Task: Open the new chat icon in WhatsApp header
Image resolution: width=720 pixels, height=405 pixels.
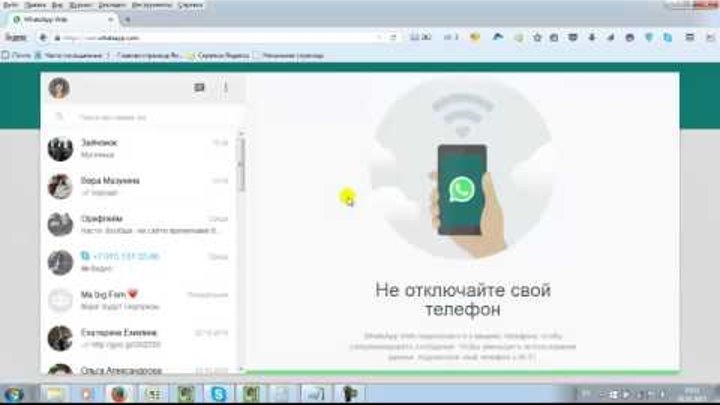Action: coord(199,87)
